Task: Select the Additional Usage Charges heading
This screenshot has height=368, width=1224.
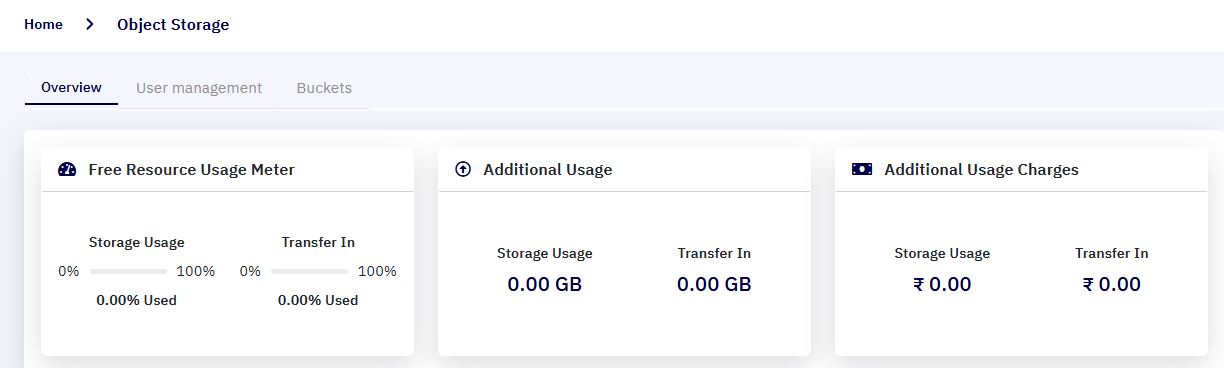Action: point(981,169)
